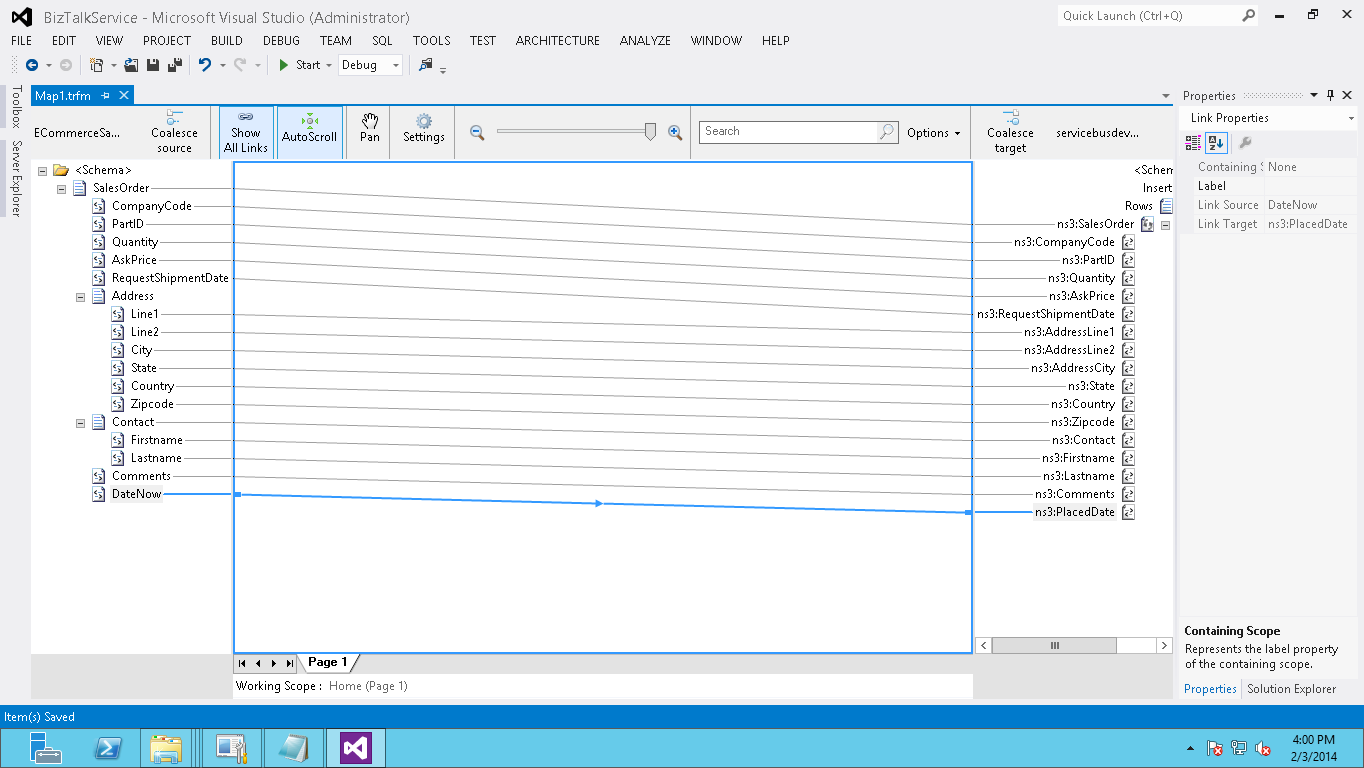Click the Find in Files toolbar icon
1364x768 pixels.
427,65
